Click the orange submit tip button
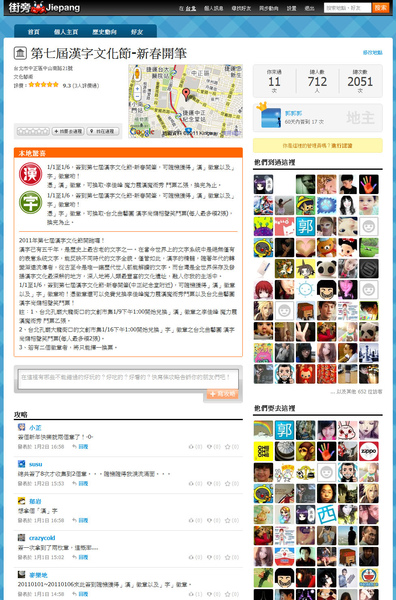396x600 pixels. 223,394
